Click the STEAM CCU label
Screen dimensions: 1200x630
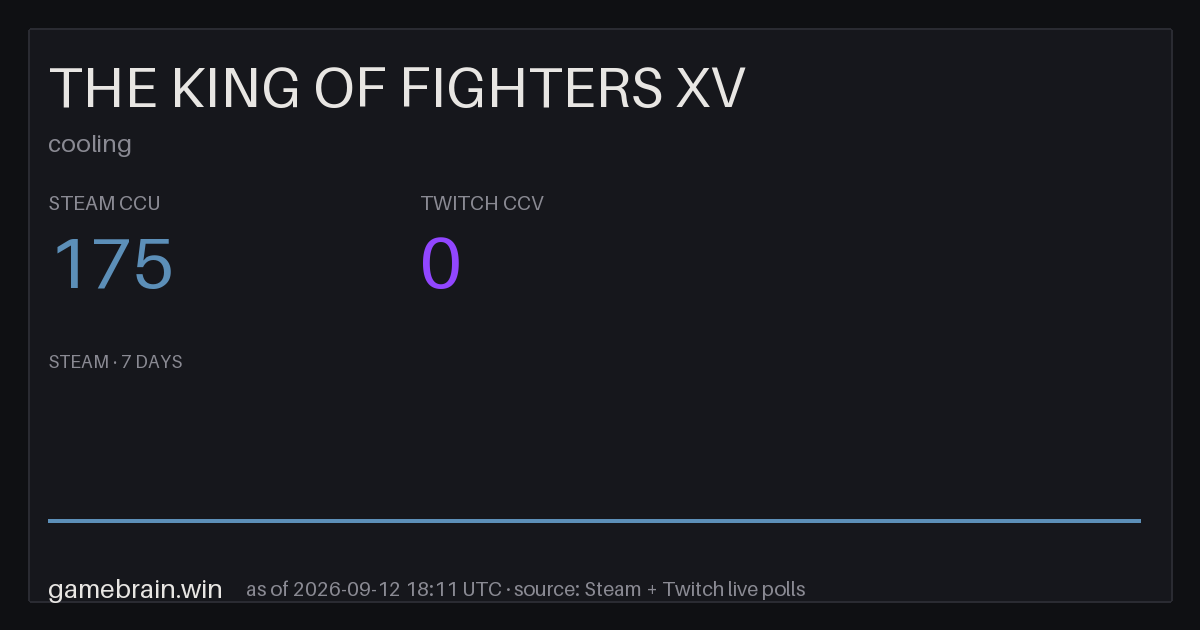pyautogui.click(x=104, y=203)
